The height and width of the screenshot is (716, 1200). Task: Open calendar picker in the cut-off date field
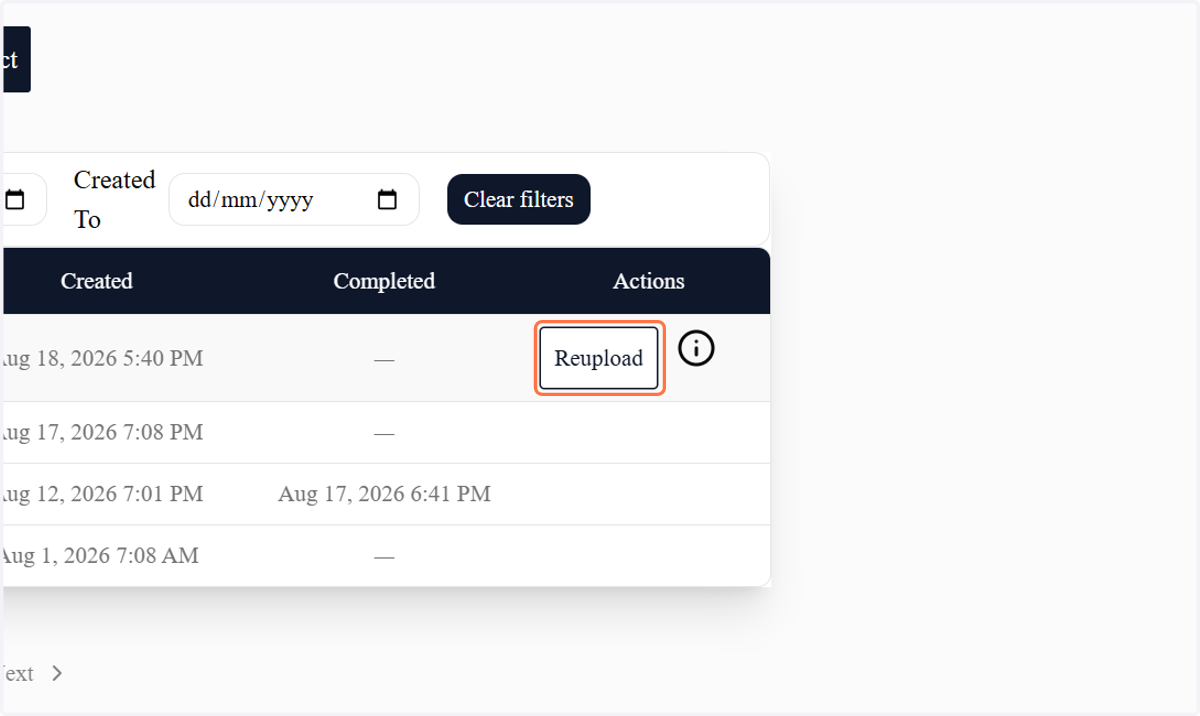click(15, 200)
